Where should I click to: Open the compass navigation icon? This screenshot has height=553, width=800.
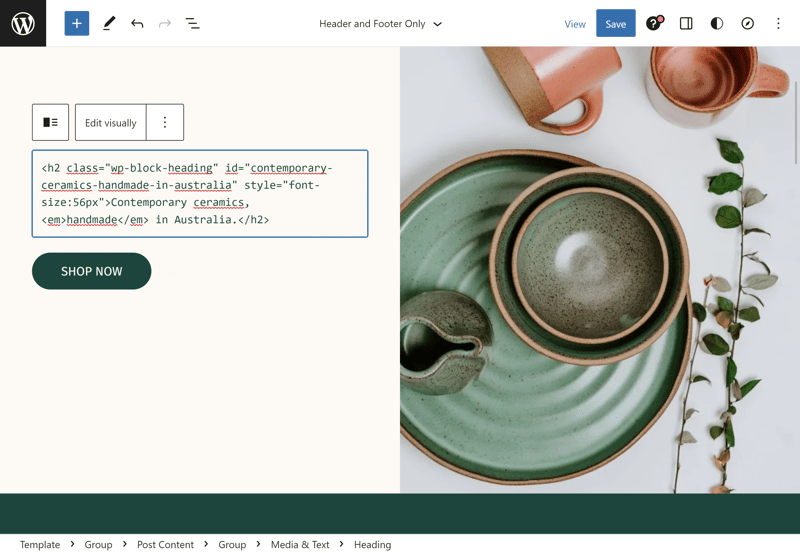[747, 23]
